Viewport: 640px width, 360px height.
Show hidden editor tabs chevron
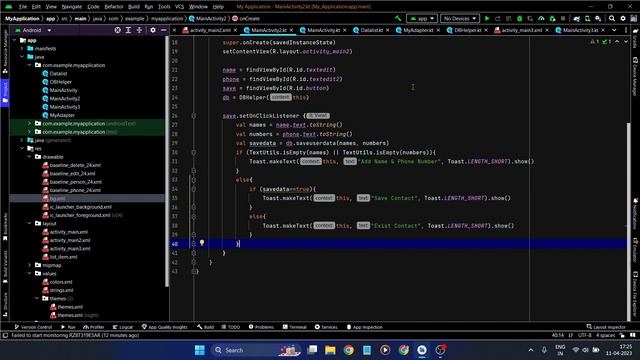coord(614,30)
